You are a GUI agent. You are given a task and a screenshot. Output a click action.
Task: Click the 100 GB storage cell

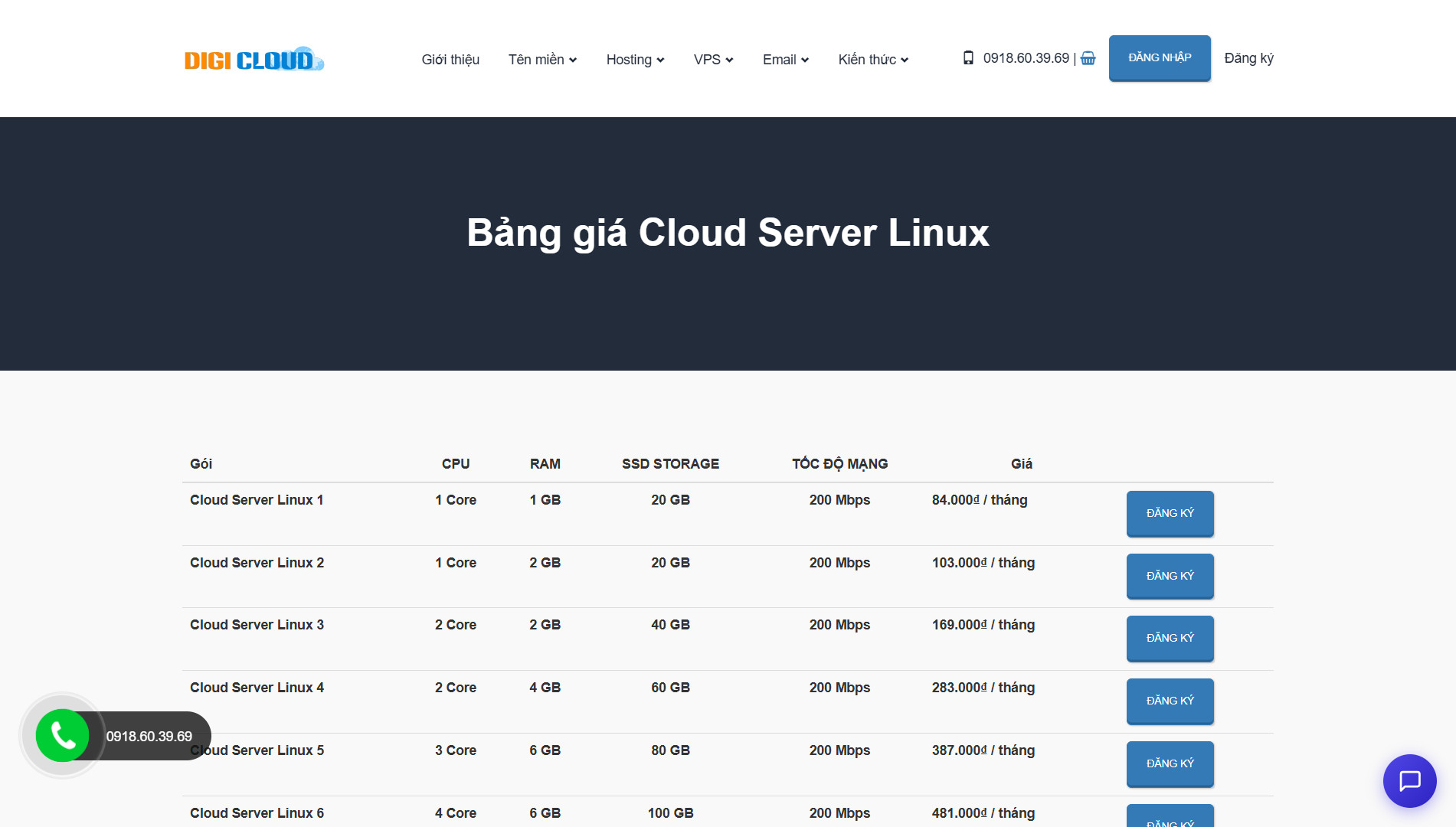pyautogui.click(x=670, y=813)
